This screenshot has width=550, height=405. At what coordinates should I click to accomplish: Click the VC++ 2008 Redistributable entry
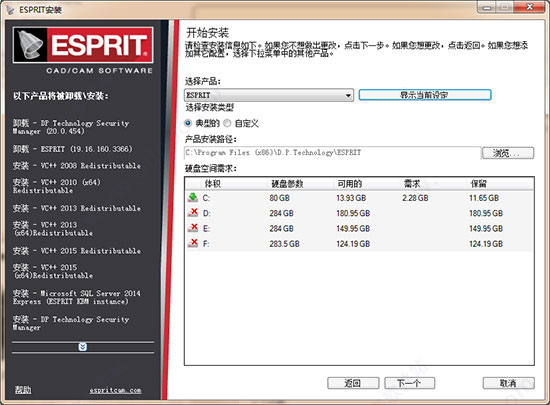coord(77,166)
